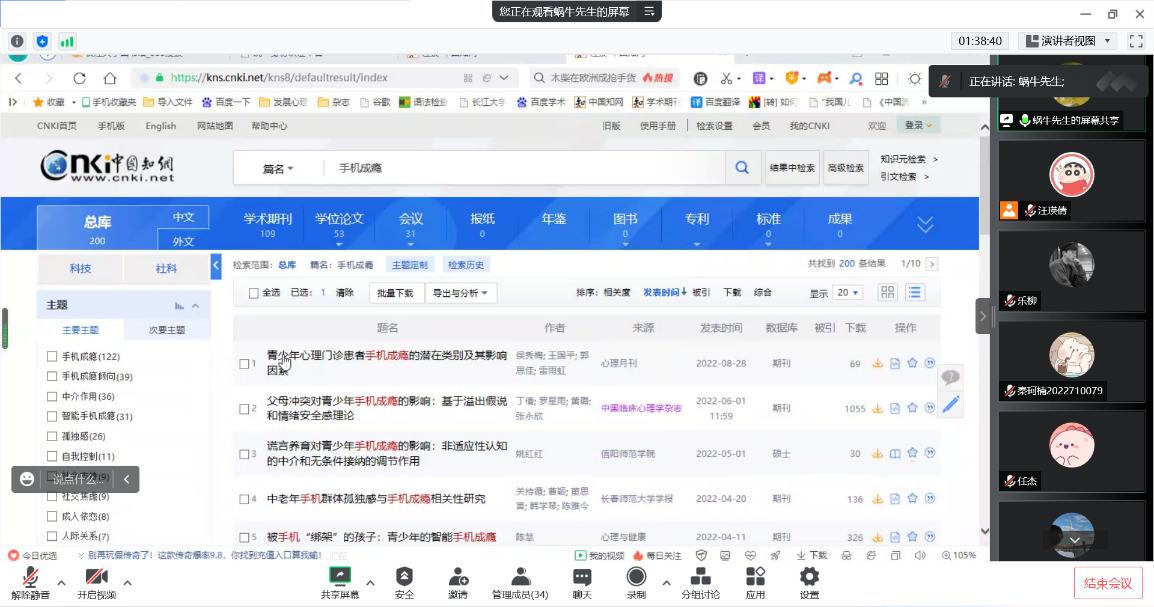1154x607 pixels.
Task: Expand the 导出与分析 dropdown
Action: tap(460, 293)
